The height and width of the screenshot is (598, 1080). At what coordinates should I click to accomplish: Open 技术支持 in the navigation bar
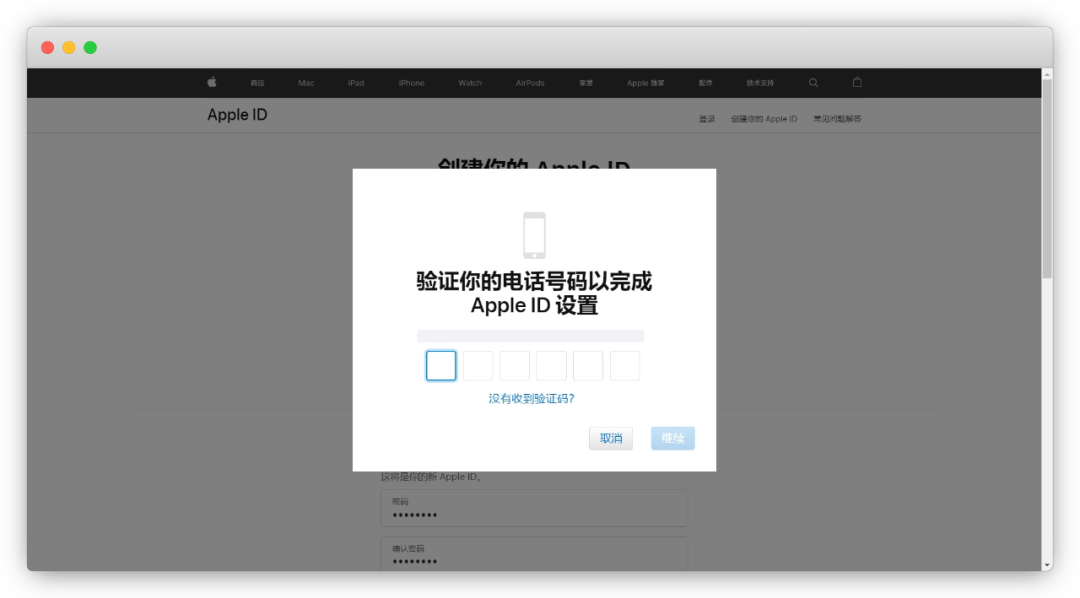point(760,83)
